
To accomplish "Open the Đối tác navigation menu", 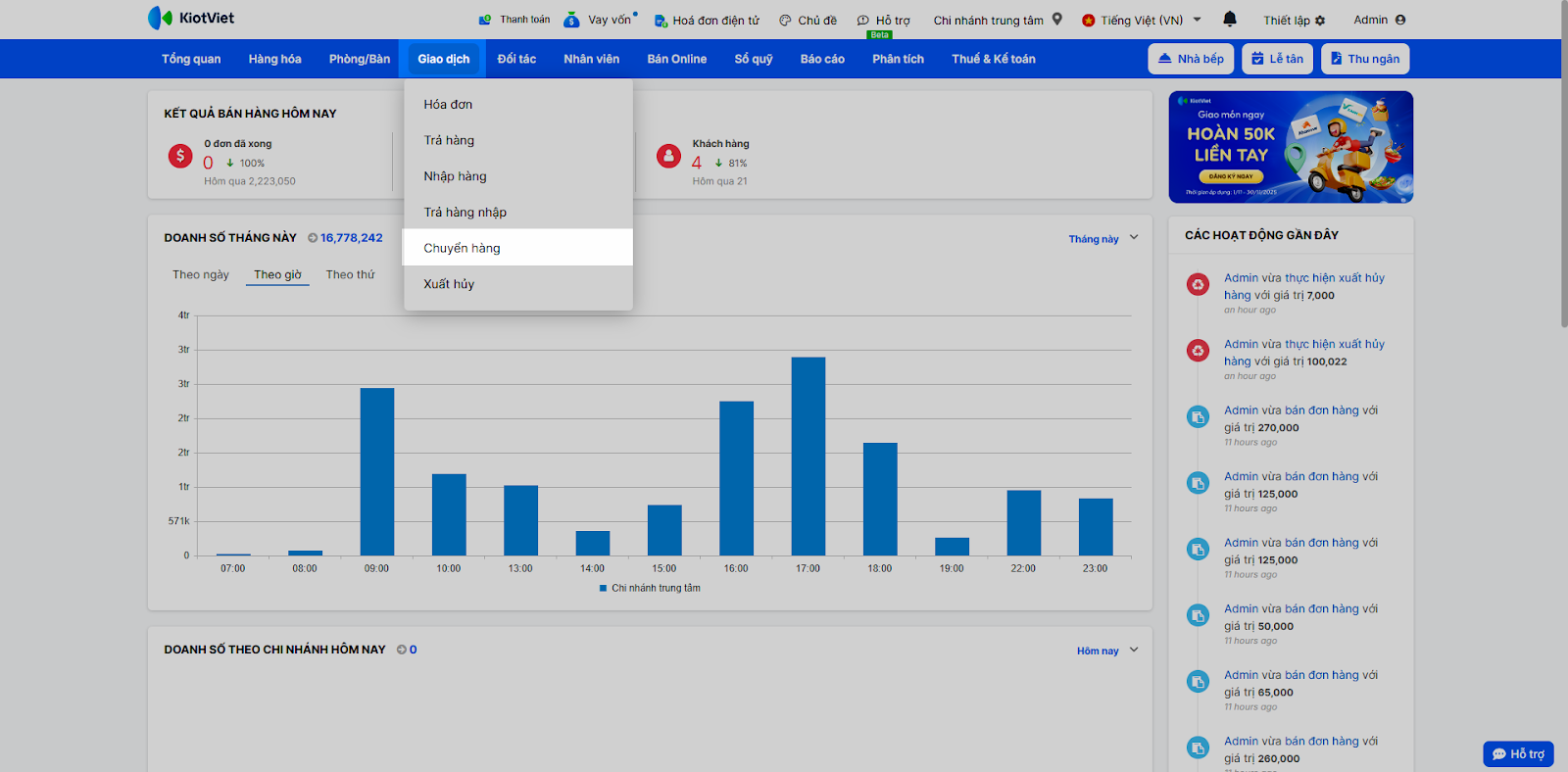I will point(516,59).
